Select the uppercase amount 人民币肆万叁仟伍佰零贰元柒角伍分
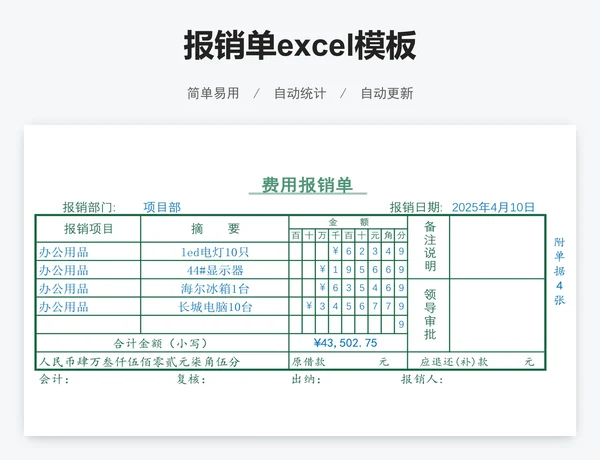This screenshot has width=600, height=460. (139, 362)
